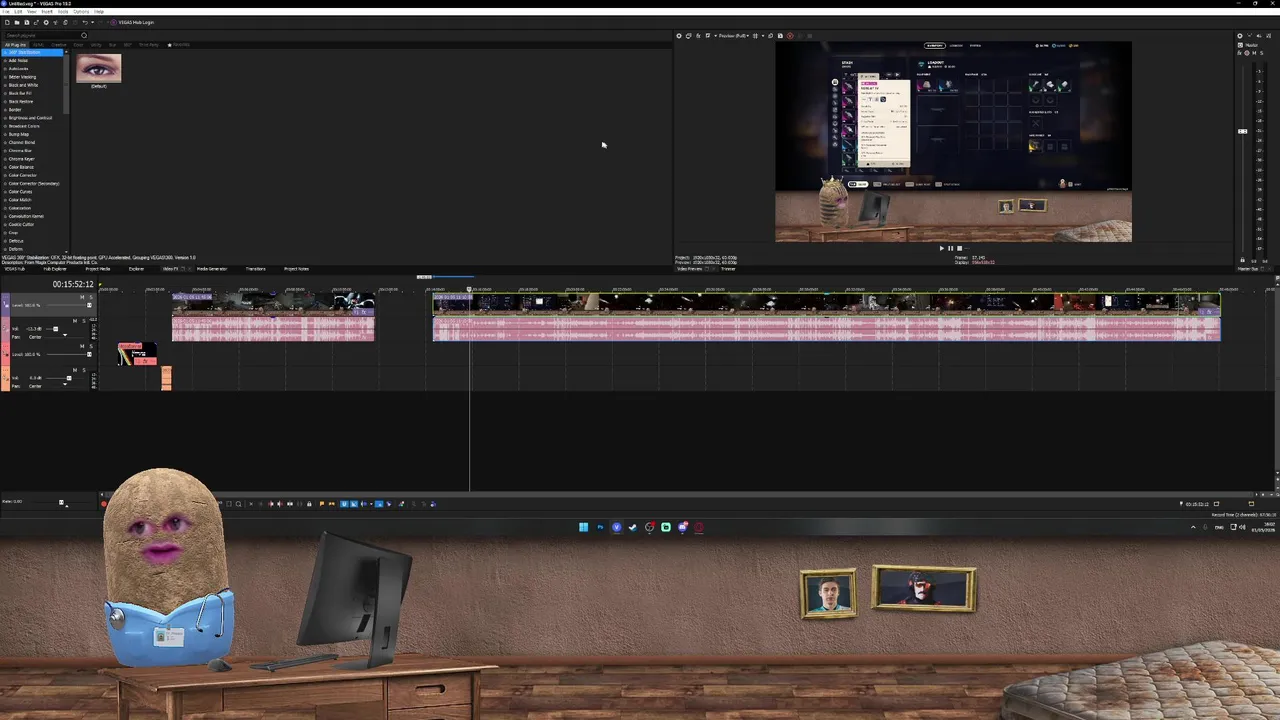Image resolution: width=1280 pixels, height=720 pixels.
Task: Save the project with disk icon
Action: (x=27, y=22)
